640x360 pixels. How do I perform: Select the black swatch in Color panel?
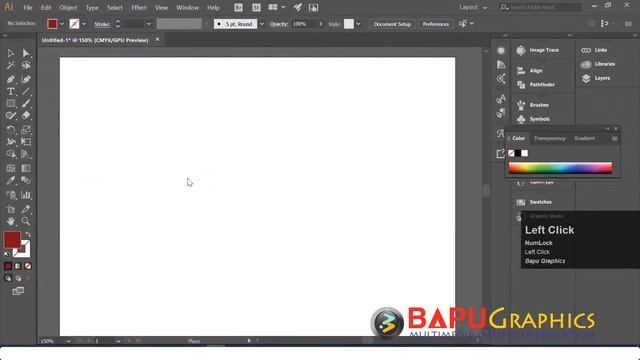pyautogui.click(x=518, y=153)
